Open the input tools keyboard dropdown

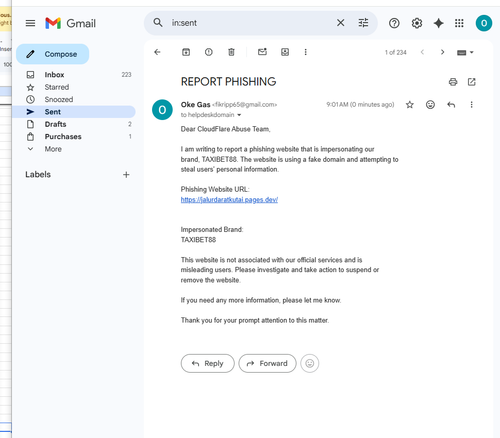click(x=465, y=53)
